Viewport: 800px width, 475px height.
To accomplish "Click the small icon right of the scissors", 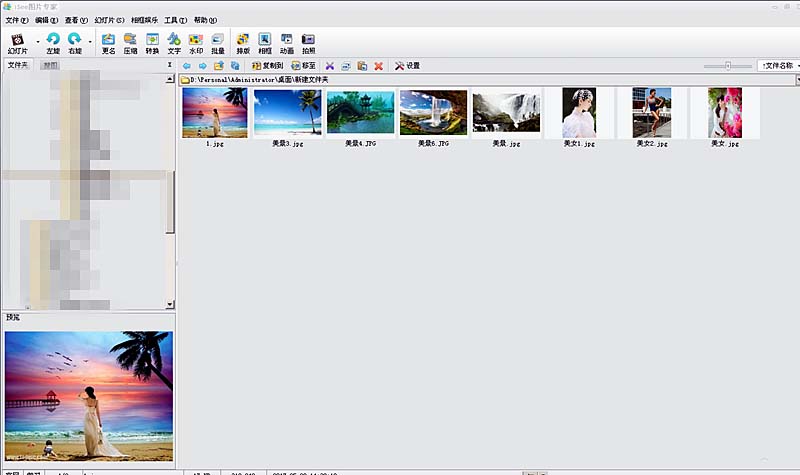I will tap(345, 66).
